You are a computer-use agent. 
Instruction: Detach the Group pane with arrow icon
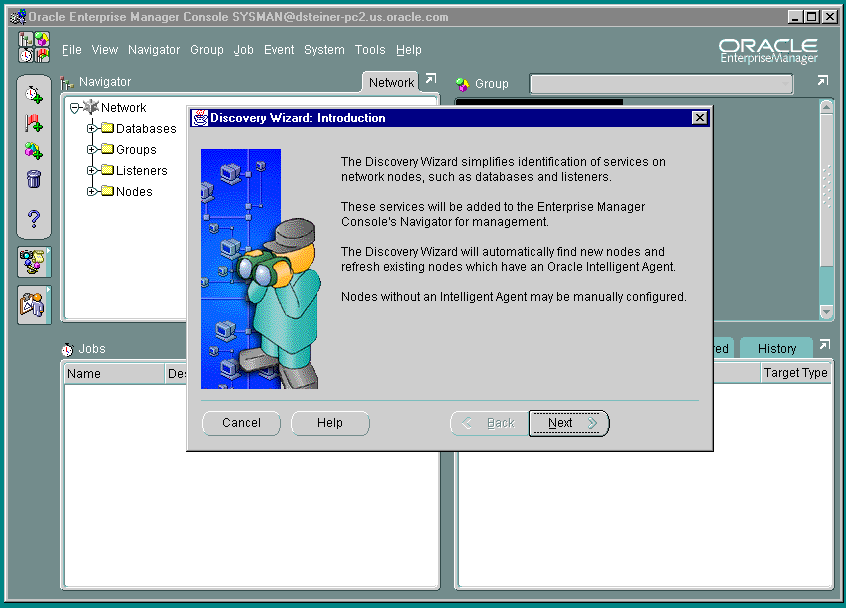coord(822,80)
